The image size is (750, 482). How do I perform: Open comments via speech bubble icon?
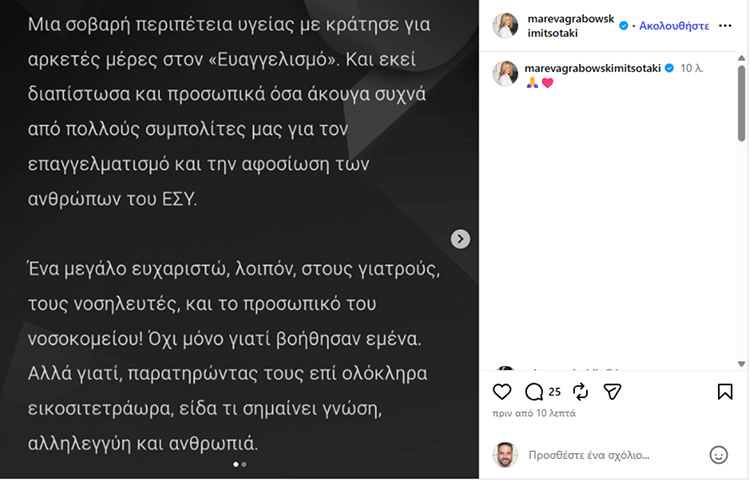[534, 391]
